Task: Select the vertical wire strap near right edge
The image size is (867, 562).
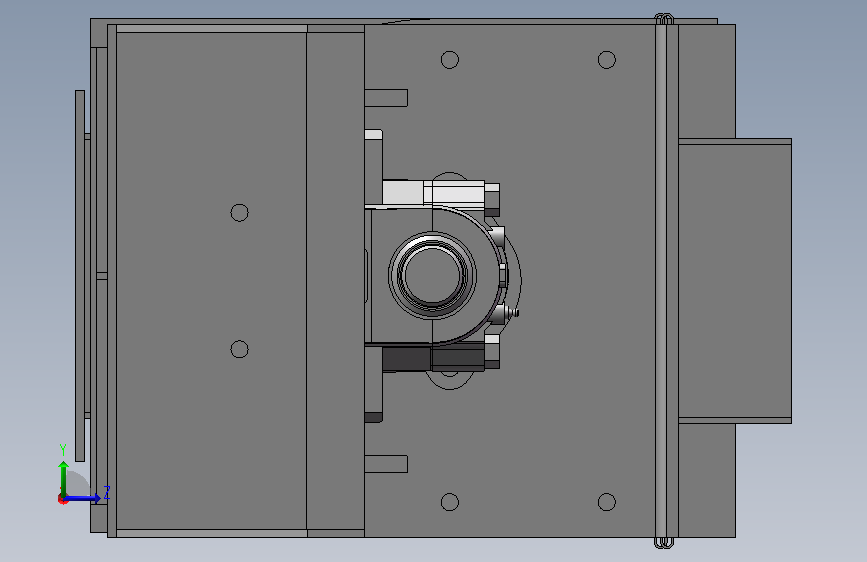Action: pyautogui.click(x=664, y=281)
